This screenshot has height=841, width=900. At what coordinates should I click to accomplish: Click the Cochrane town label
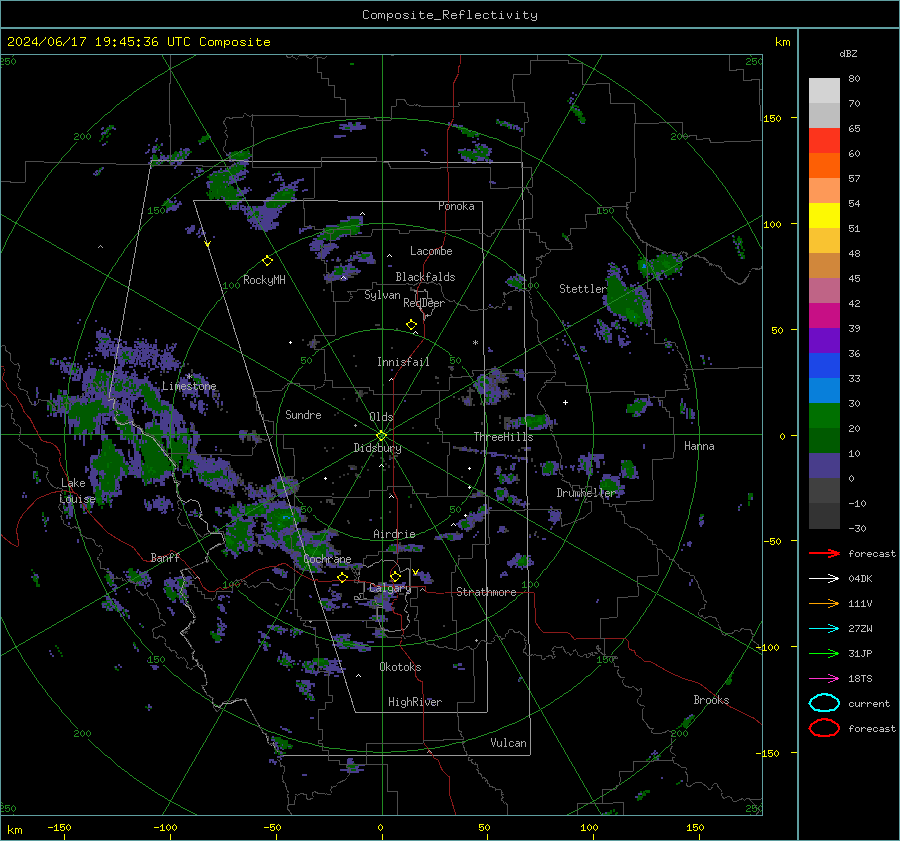click(x=327, y=559)
